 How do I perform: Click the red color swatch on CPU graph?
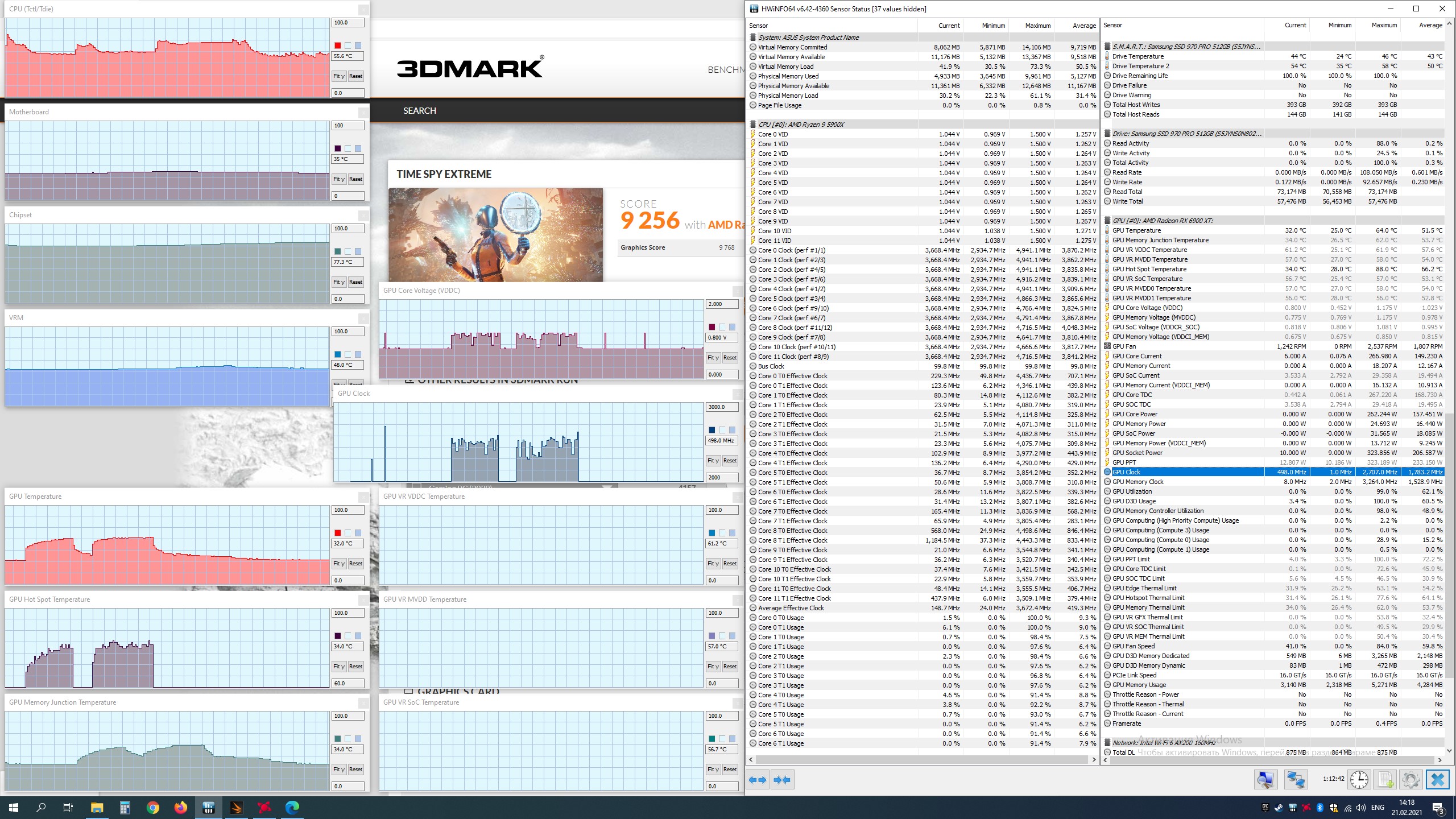pos(338,45)
